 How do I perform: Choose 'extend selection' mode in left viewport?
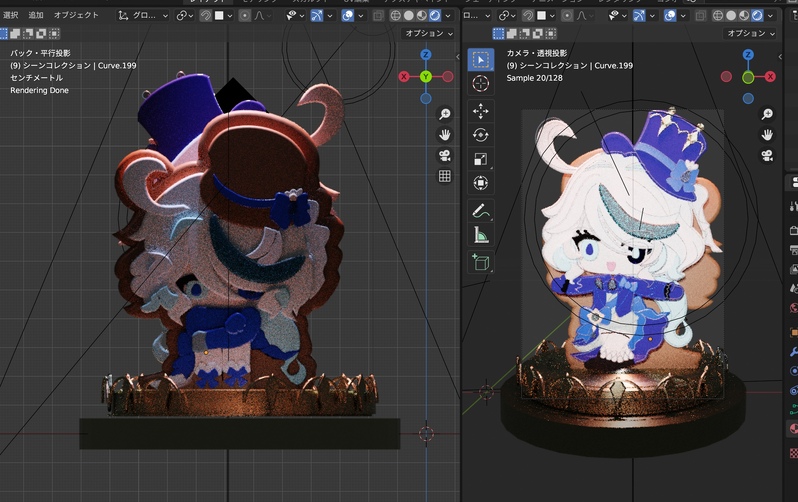click(15, 34)
